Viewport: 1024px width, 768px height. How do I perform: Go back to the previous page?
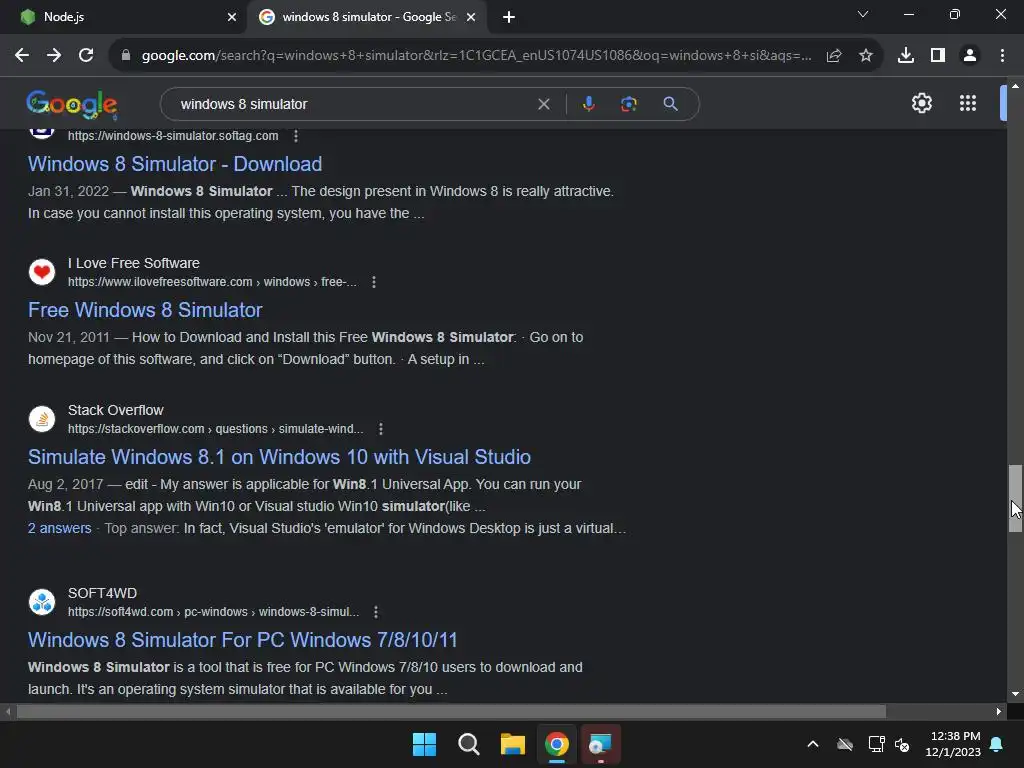(22, 56)
